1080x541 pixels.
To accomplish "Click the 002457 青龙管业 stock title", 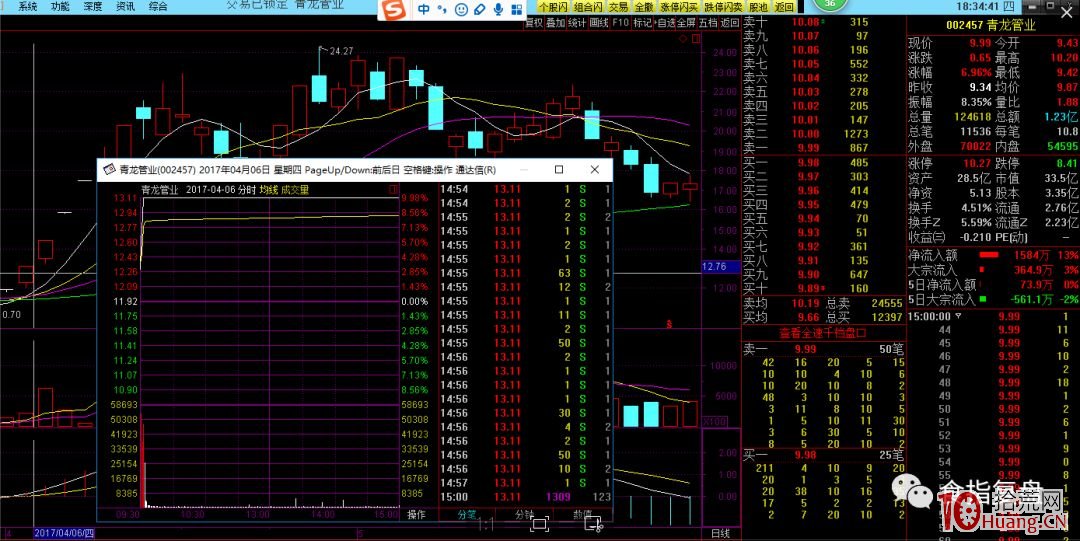I will point(990,25).
